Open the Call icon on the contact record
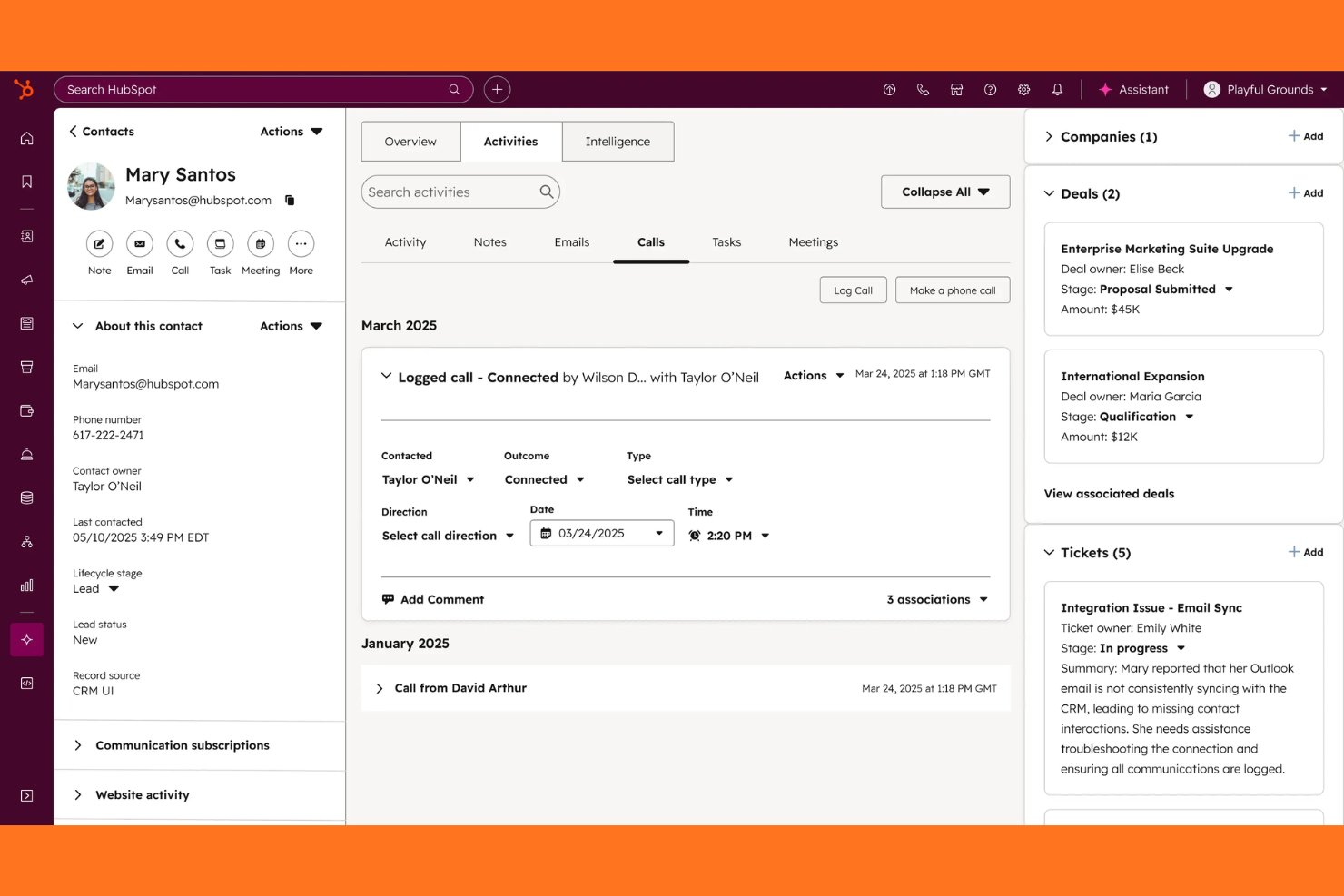 (180, 244)
